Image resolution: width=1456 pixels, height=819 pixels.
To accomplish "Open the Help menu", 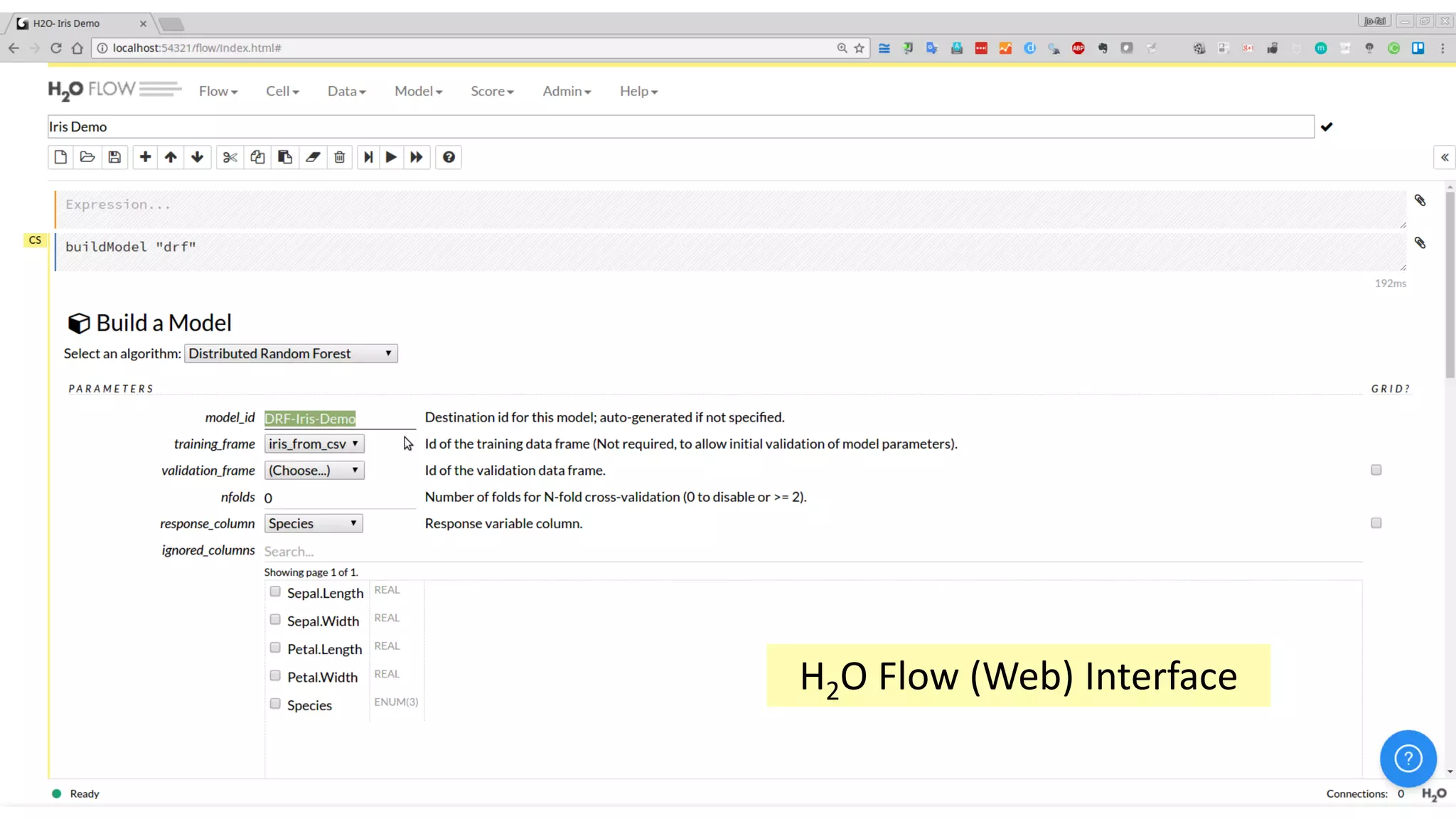I will point(638,91).
